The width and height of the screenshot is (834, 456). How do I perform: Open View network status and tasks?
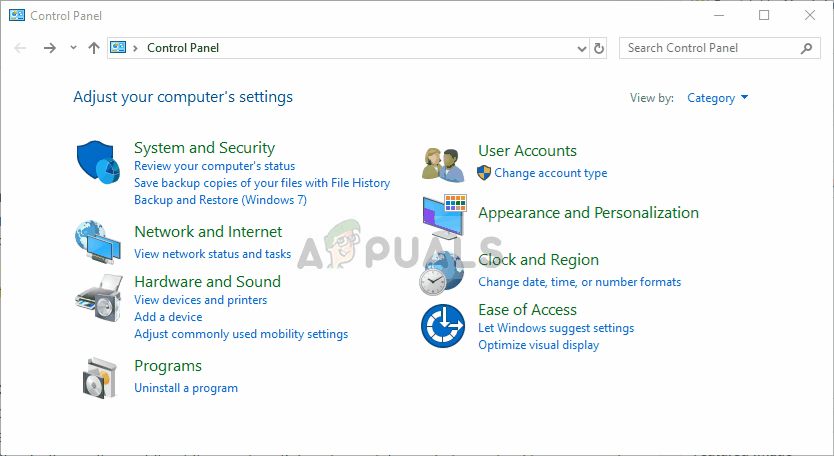212,254
